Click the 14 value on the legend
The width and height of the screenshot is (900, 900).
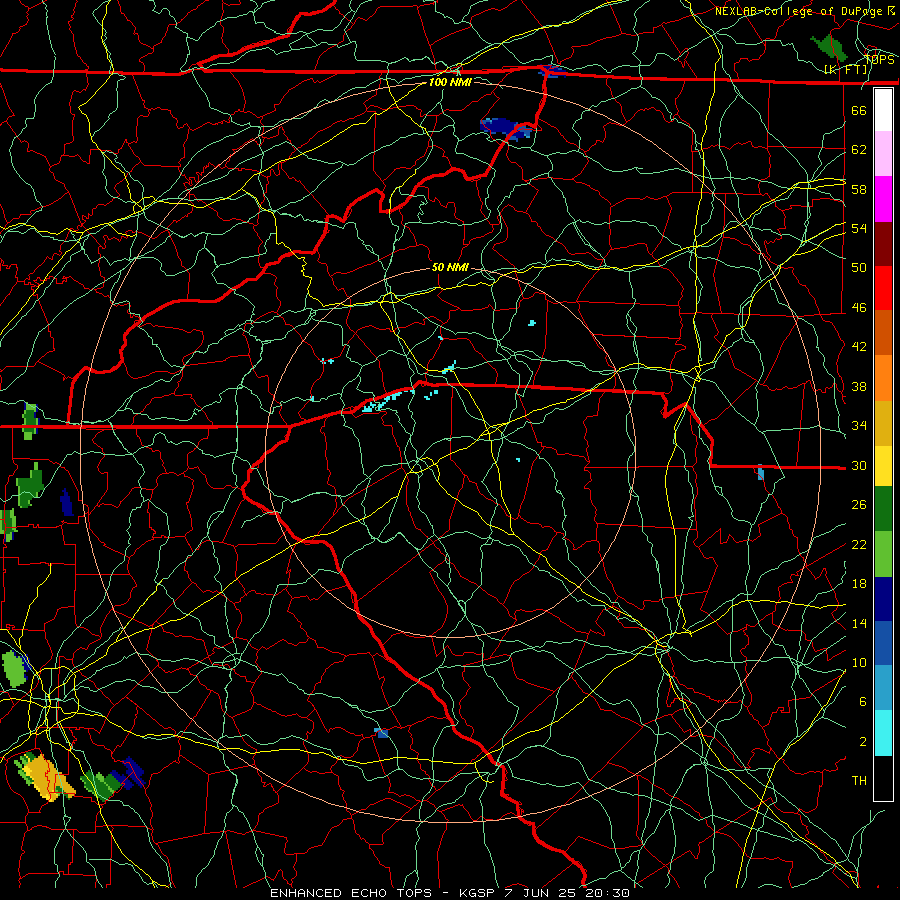click(x=859, y=623)
